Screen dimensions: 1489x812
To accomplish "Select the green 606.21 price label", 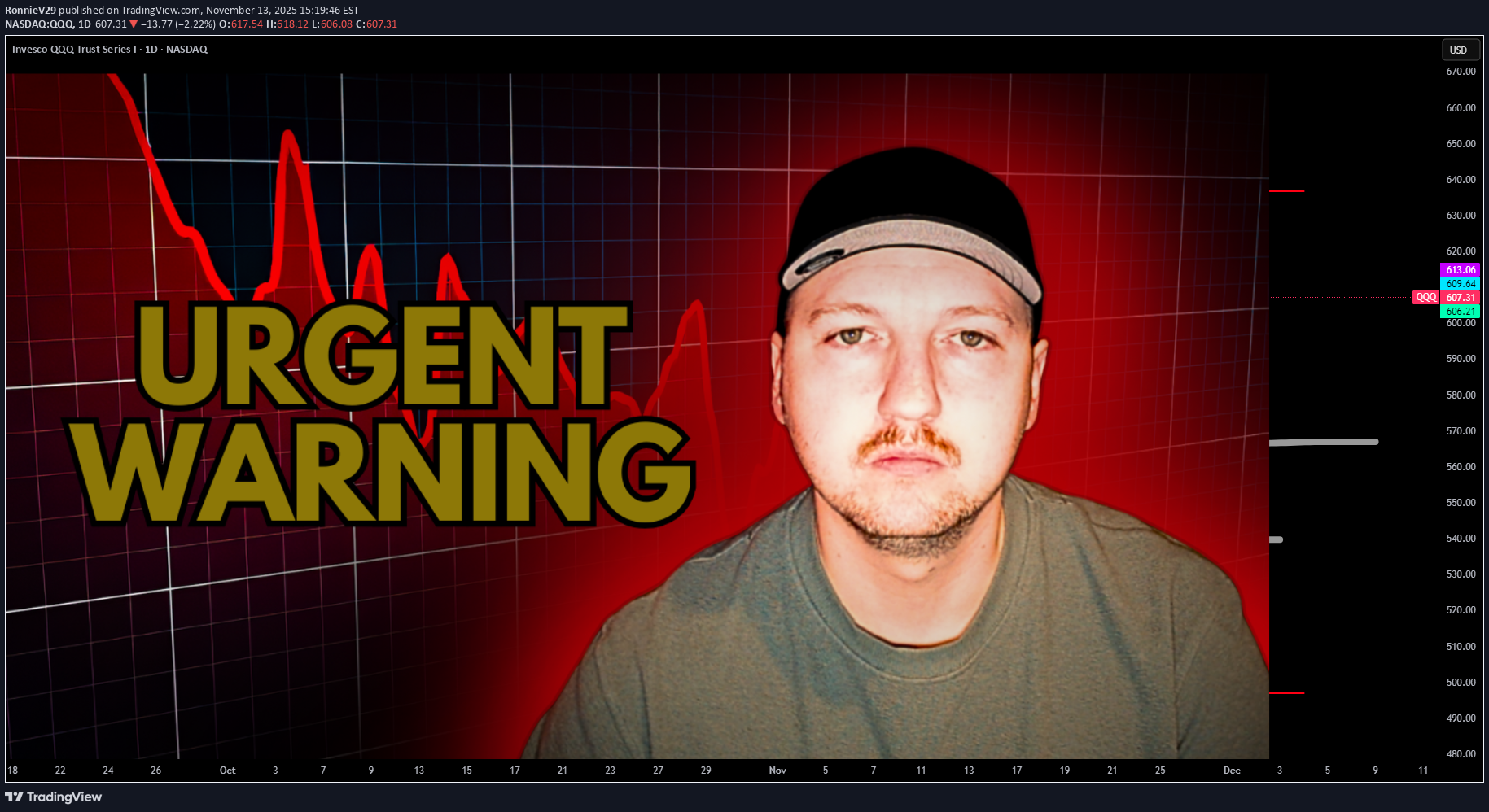I will 1461,312.
